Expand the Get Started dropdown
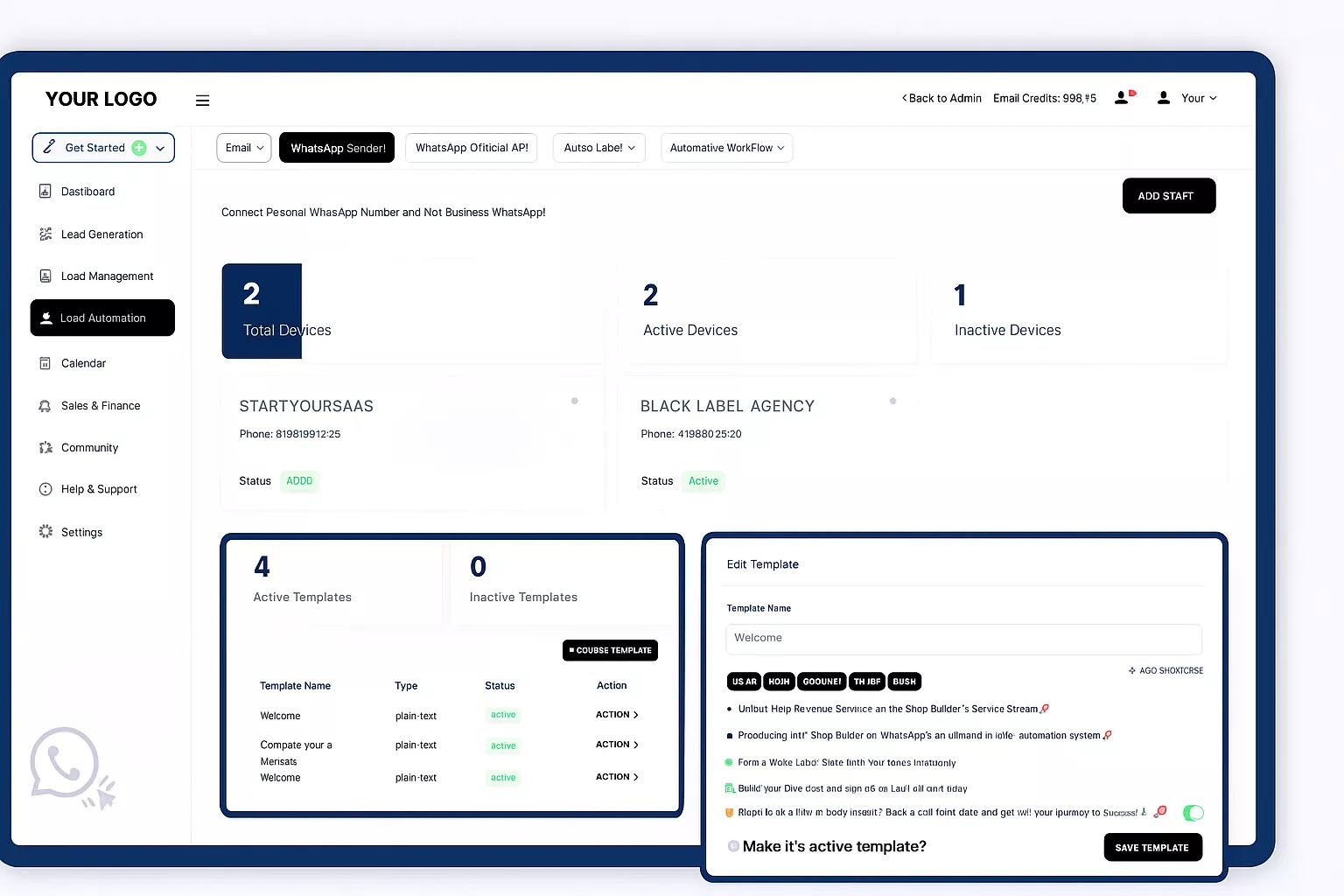Viewport: 1344px width, 896px height. click(160, 149)
